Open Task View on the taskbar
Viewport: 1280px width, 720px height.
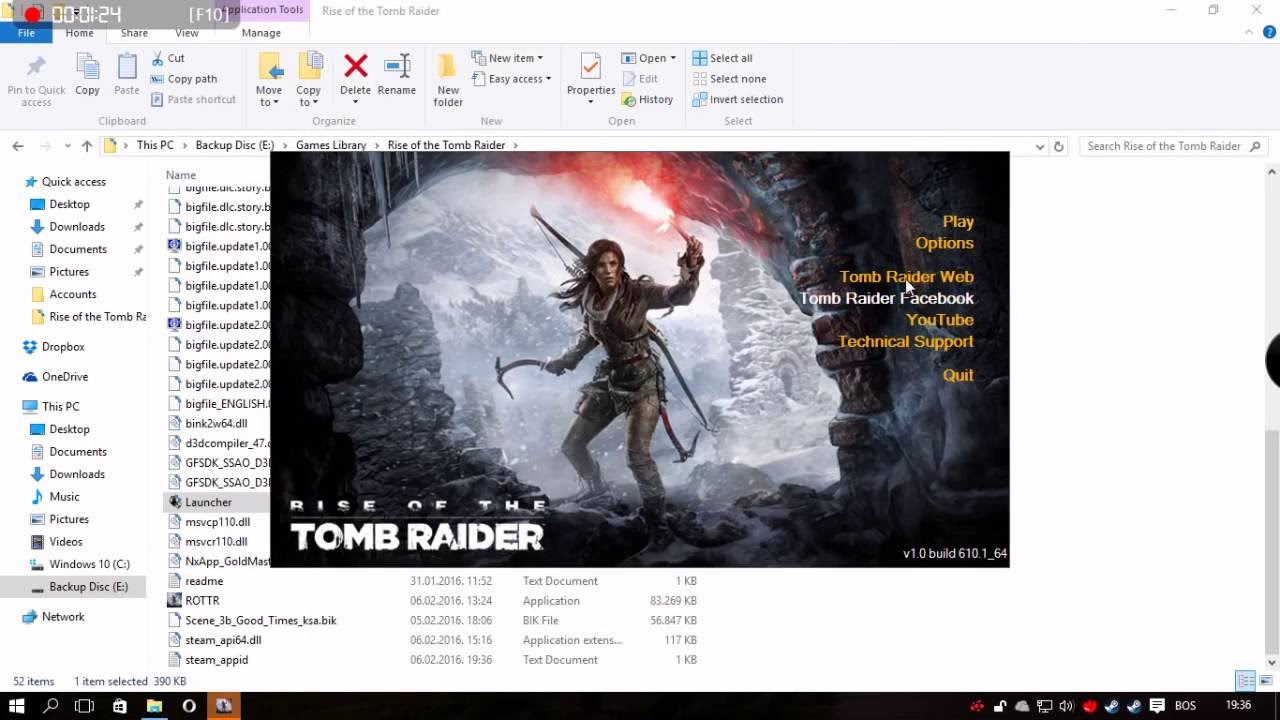85,706
